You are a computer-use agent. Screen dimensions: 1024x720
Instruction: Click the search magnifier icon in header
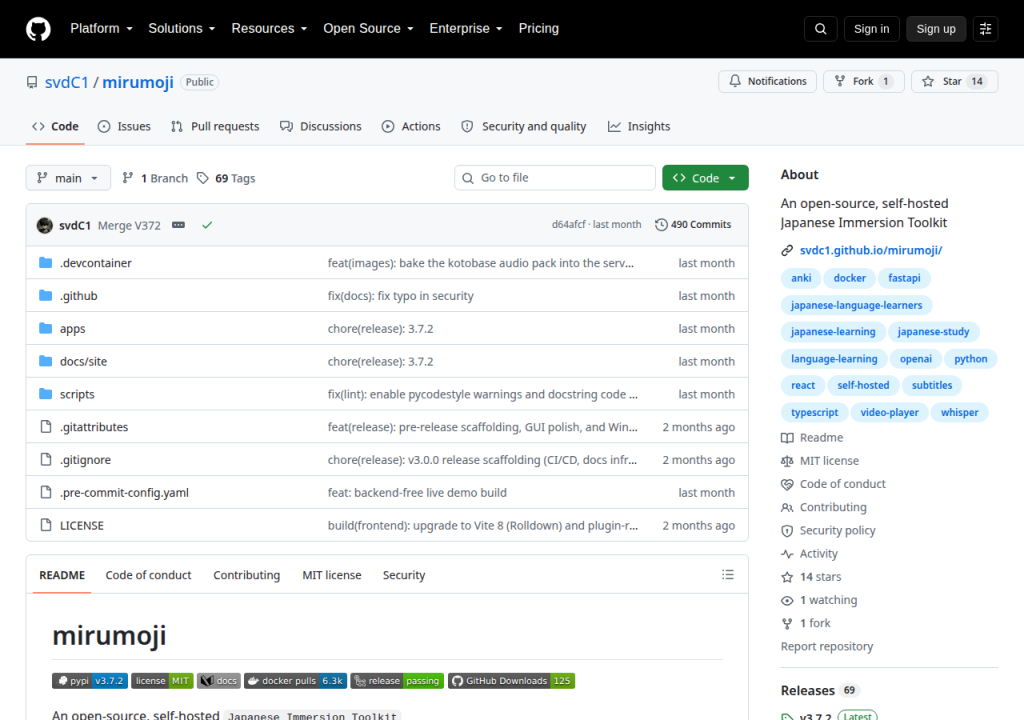[821, 29]
